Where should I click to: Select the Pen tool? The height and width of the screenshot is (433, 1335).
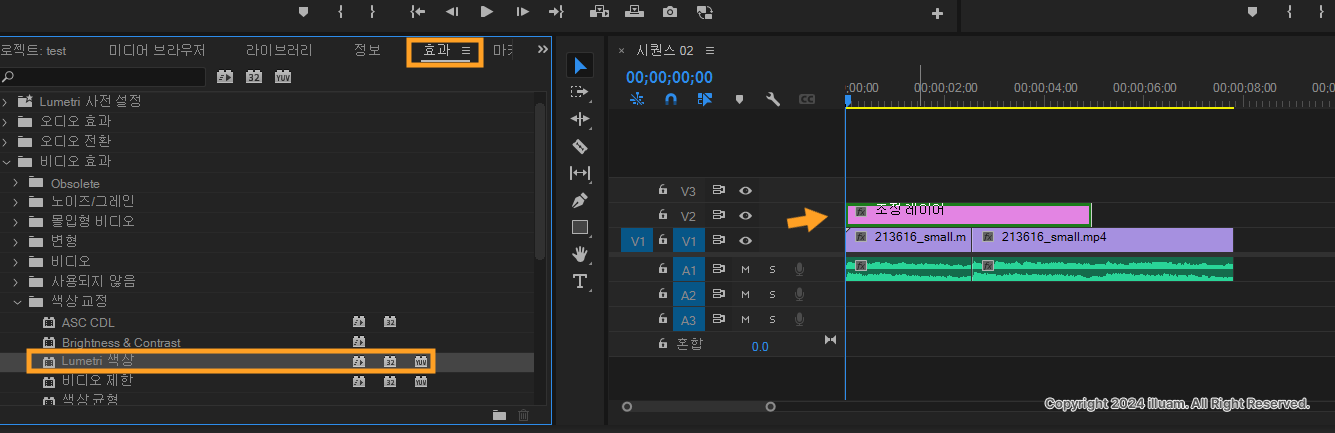580,200
